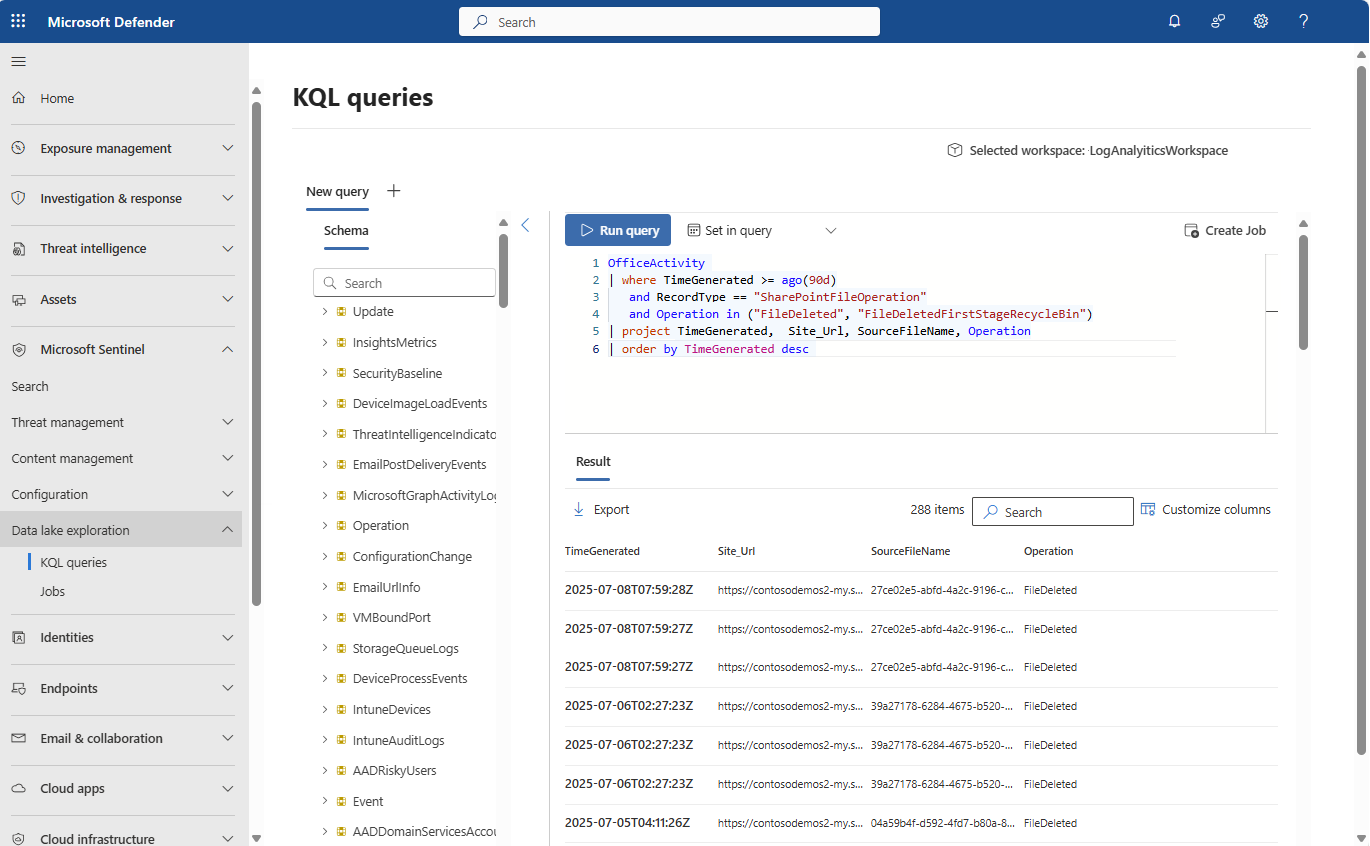Click the workspace icon beside LogAnalyticsWorkspace
This screenshot has height=846, width=1370.
click(954, 149)
